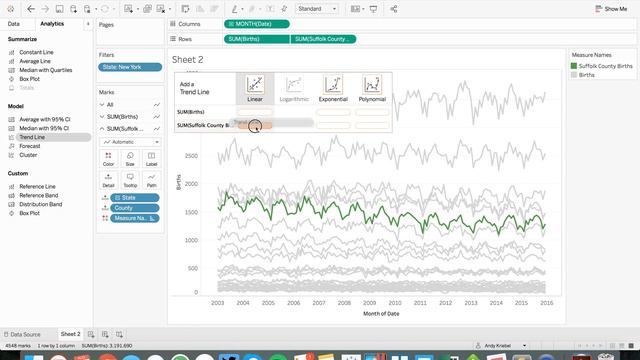
Task: Click the MONTH(Date) pill on Columns
Action: (x=257, y=24)
